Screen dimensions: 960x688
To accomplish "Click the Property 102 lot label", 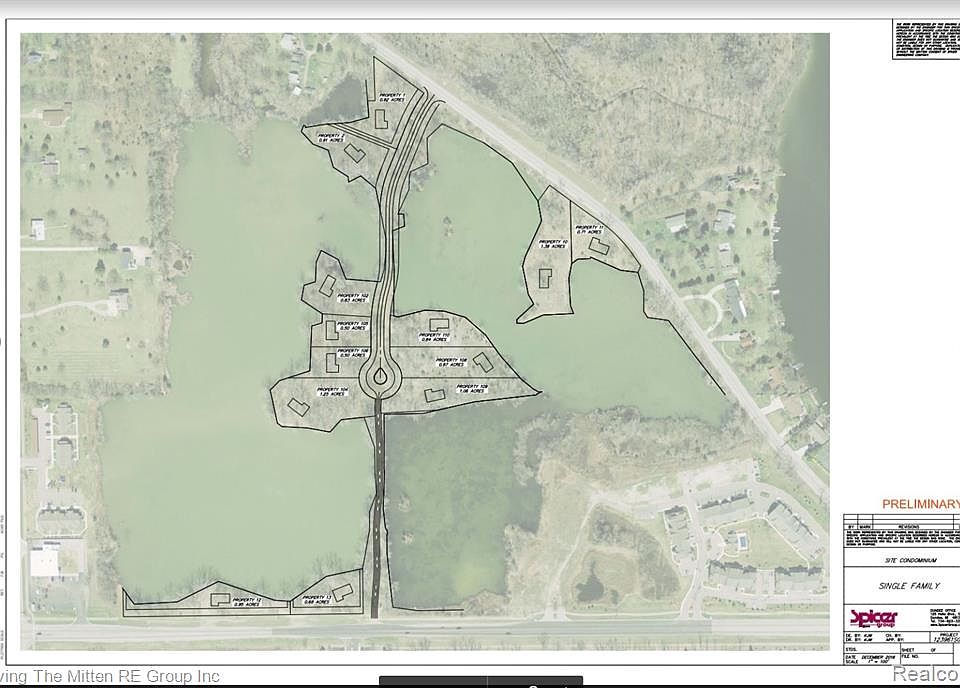I will [353, 298].
